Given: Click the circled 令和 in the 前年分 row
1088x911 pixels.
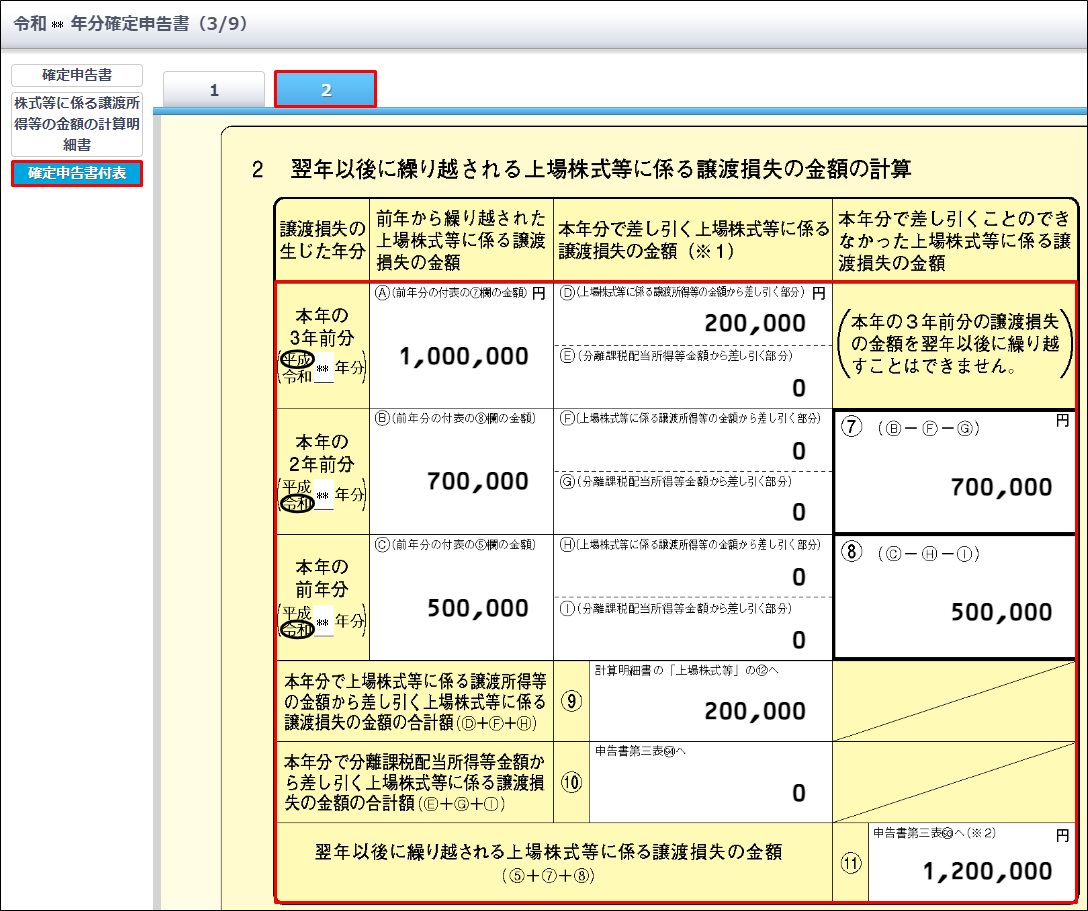Looking at the screenshot, I should pos(298,630).
